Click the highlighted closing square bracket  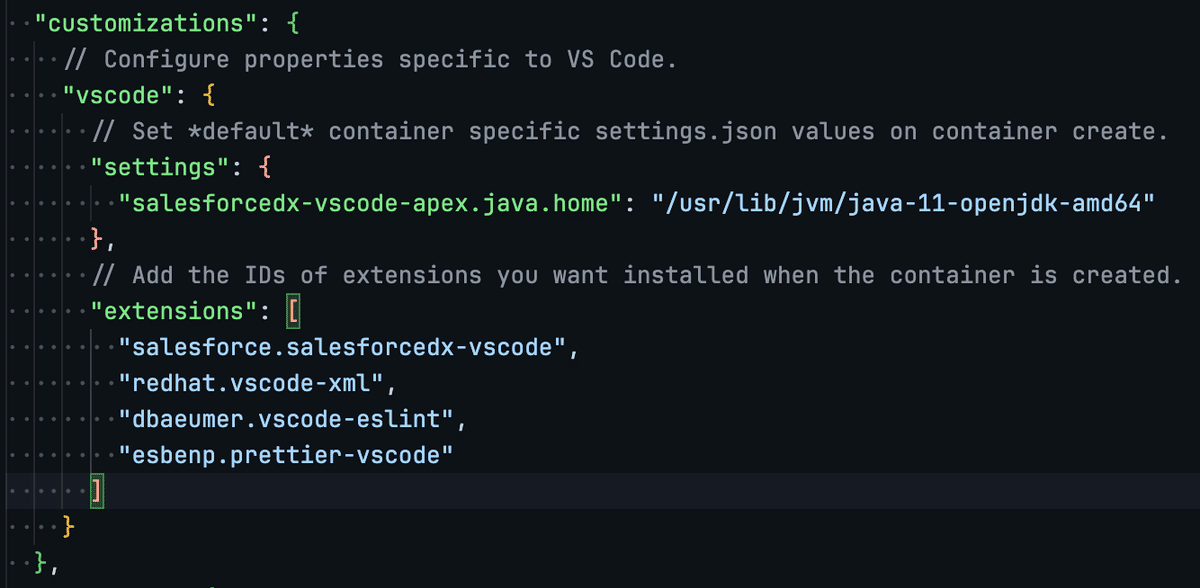click(96, 491)
